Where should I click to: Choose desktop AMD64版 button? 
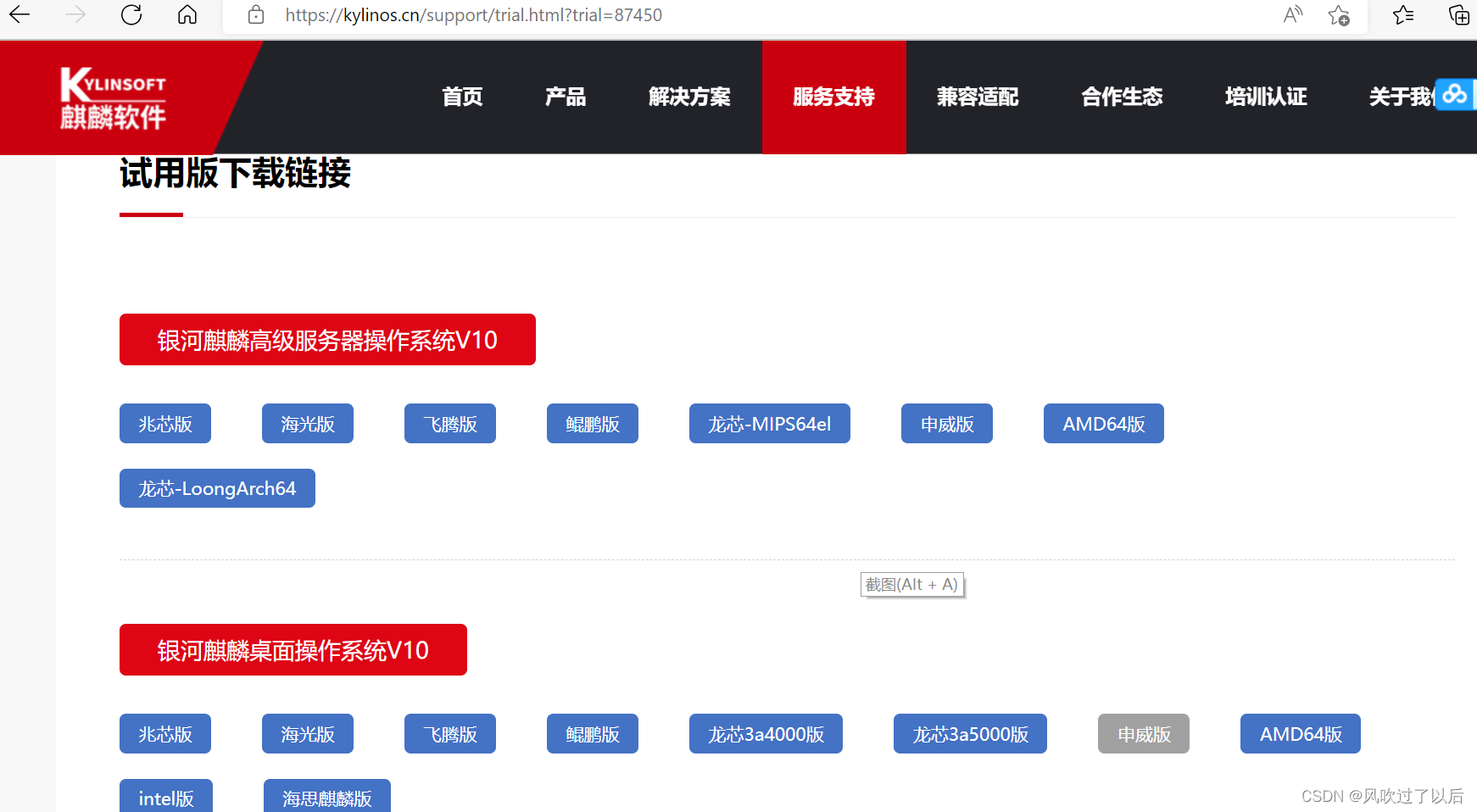(x=1301, y=734)
